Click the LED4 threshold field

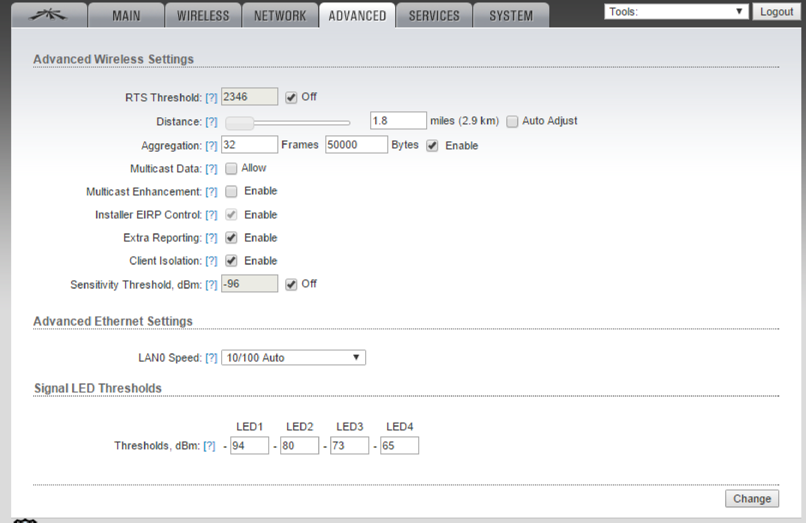coord(399,445)
